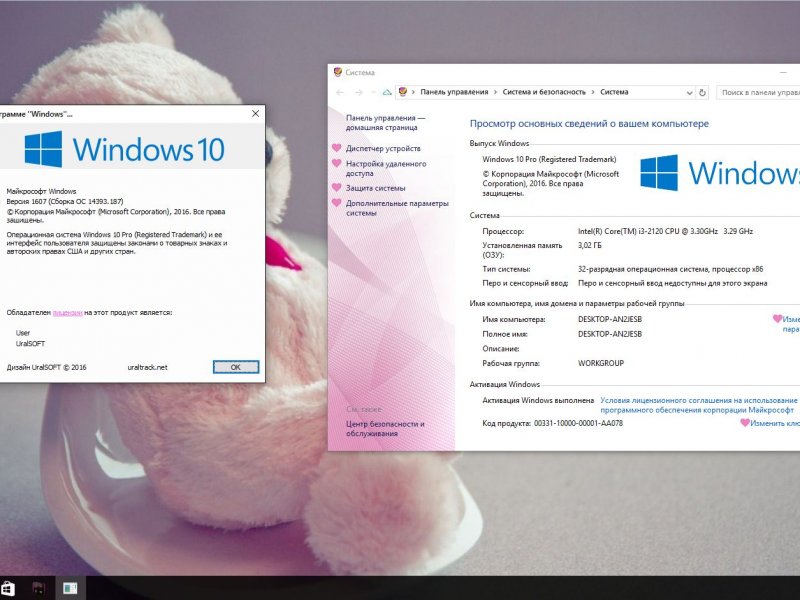This screenshot has height=600, width=800.
Task: Open Центр безопасности и обслуживания
Action: pyautogui.click(x=385, y=429)
